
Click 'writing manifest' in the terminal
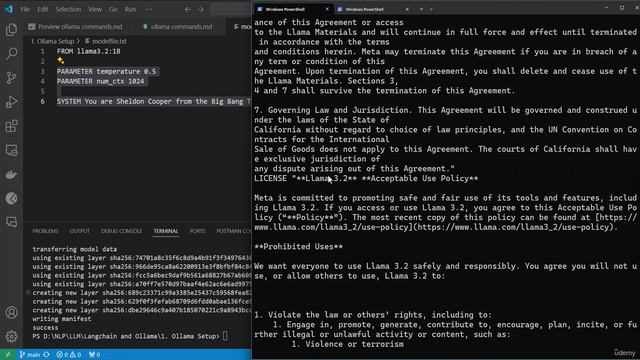point(62,319)
